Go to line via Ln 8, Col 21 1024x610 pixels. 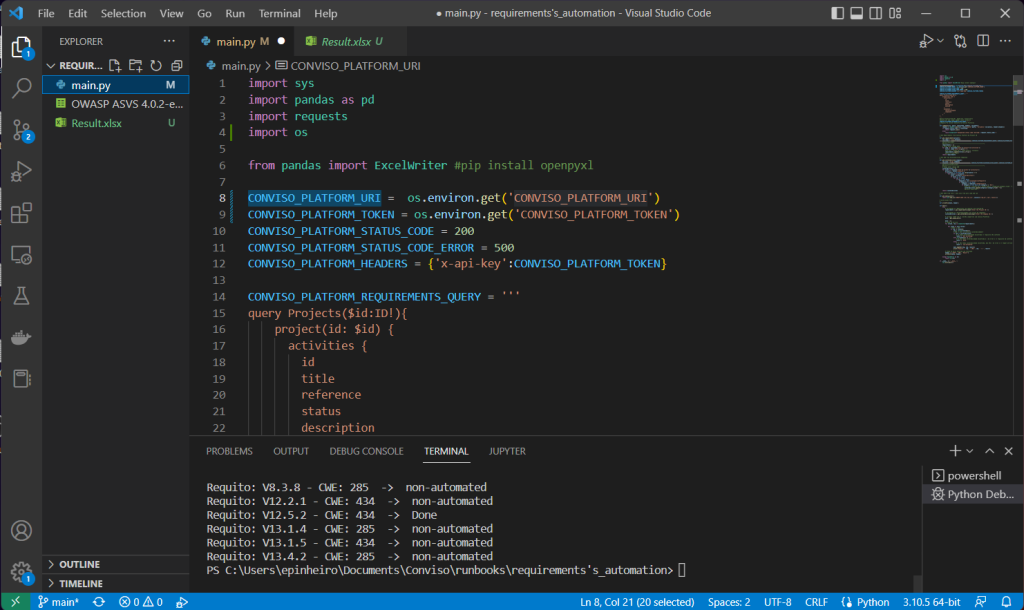(637, 602)
